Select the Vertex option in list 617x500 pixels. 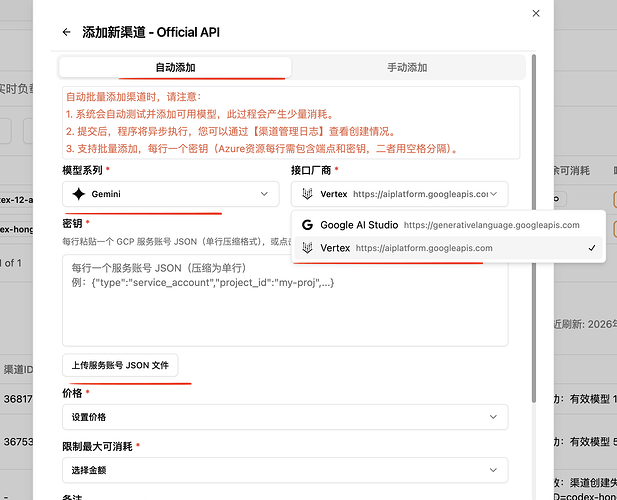click(x=448, y=248)
